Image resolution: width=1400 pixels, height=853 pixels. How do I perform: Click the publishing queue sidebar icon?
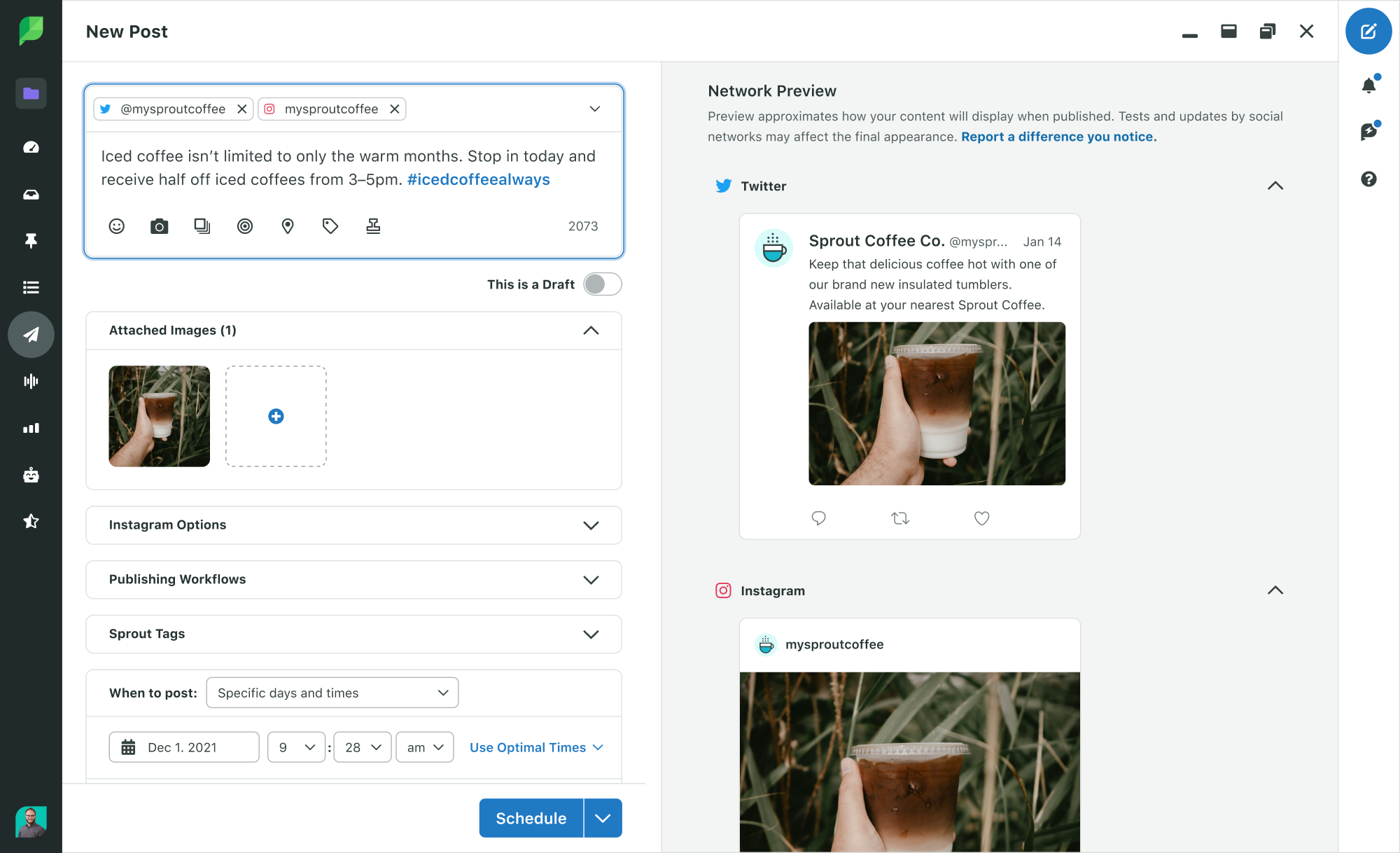[x=30, y=288]
